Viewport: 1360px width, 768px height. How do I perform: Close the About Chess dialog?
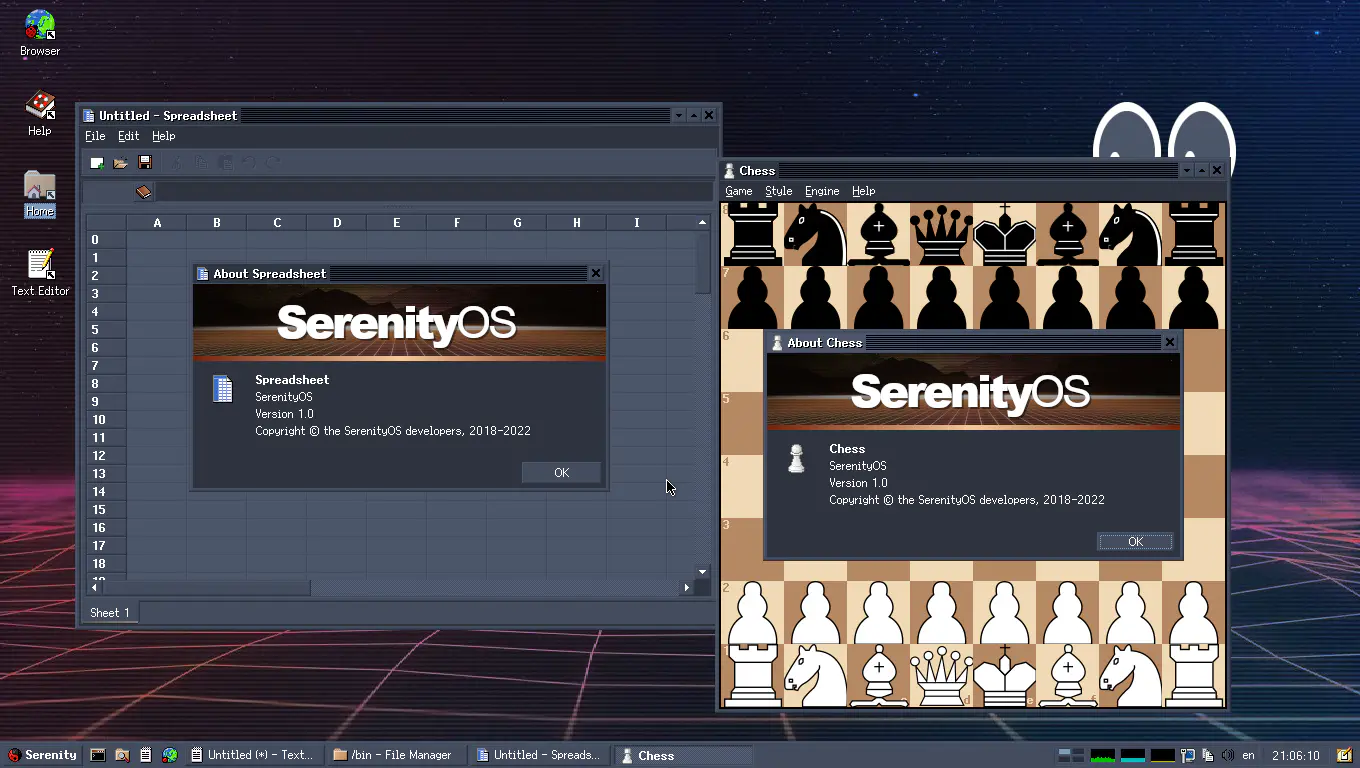point(1170,342)
